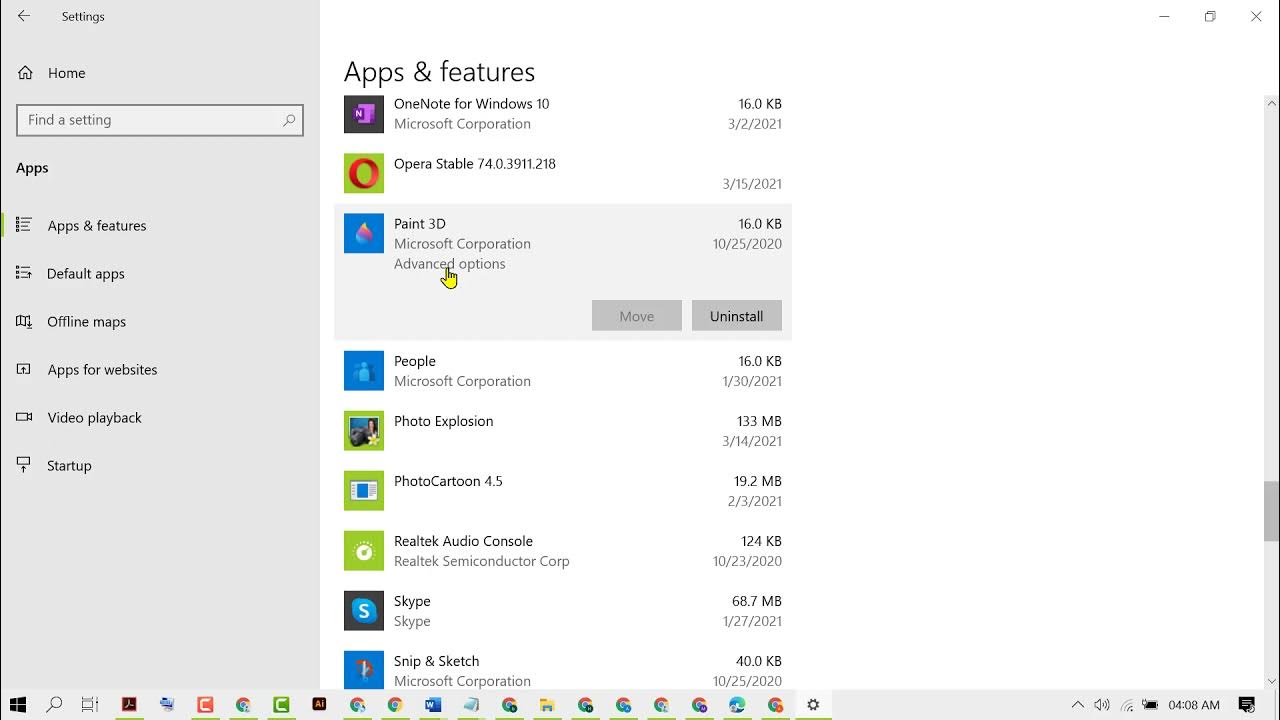Click the 1/30/2021 People install date
The image size is (1280, 720).
pos(752,381)
